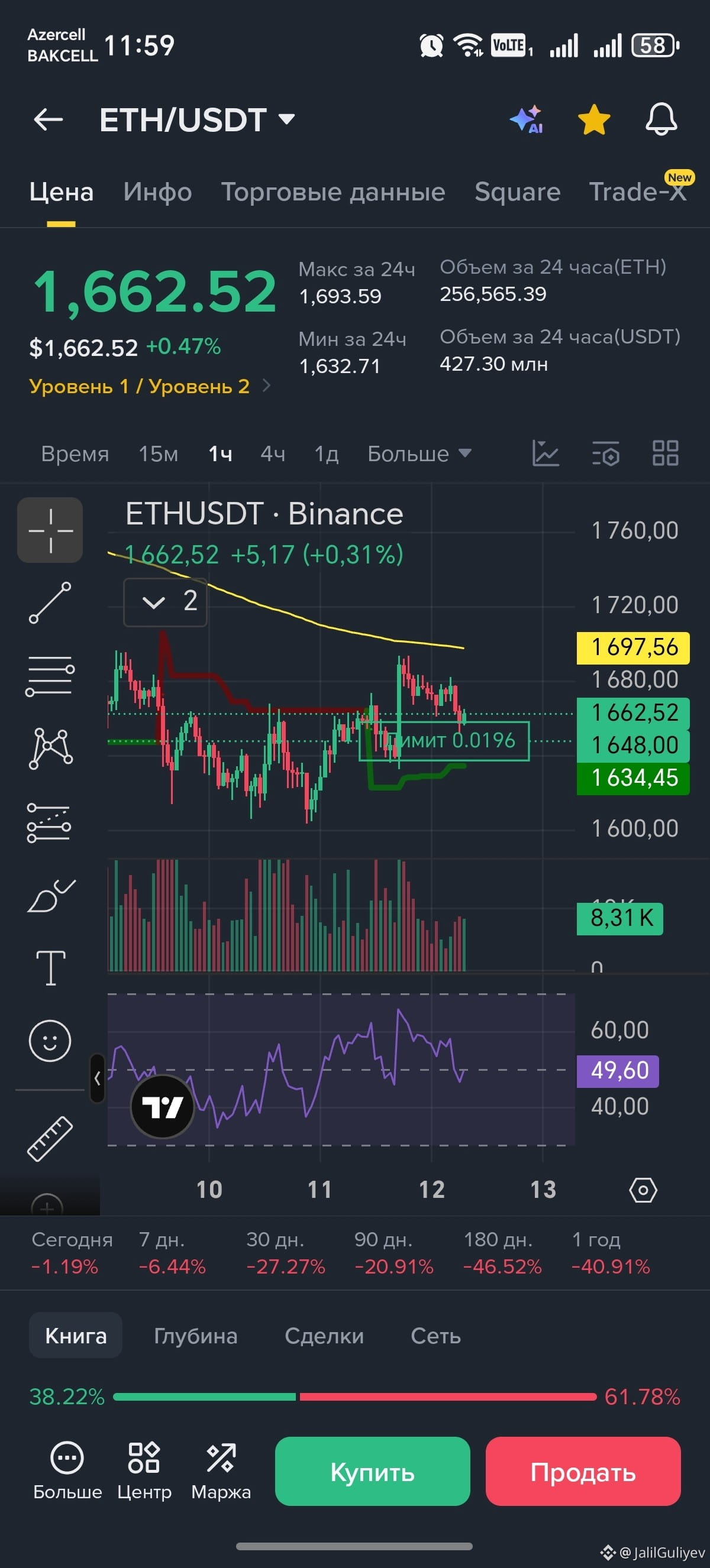Image resolution: width=710 pixels, height=1568 pixels.
Task: Collapse the drawing toolbar side arrow
Action: tap(97, 1079)
